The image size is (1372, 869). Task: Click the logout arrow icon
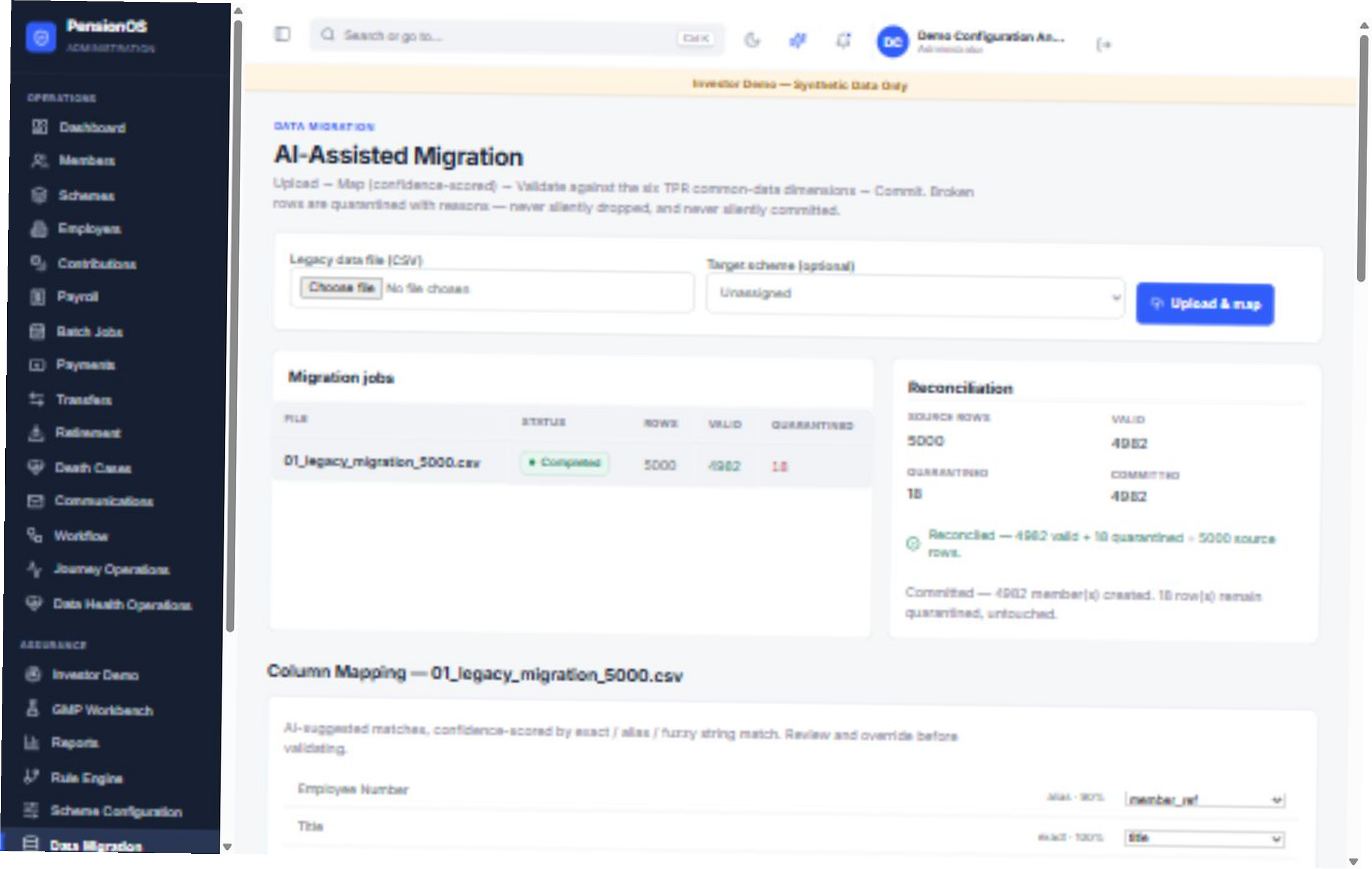point(1104,44)
